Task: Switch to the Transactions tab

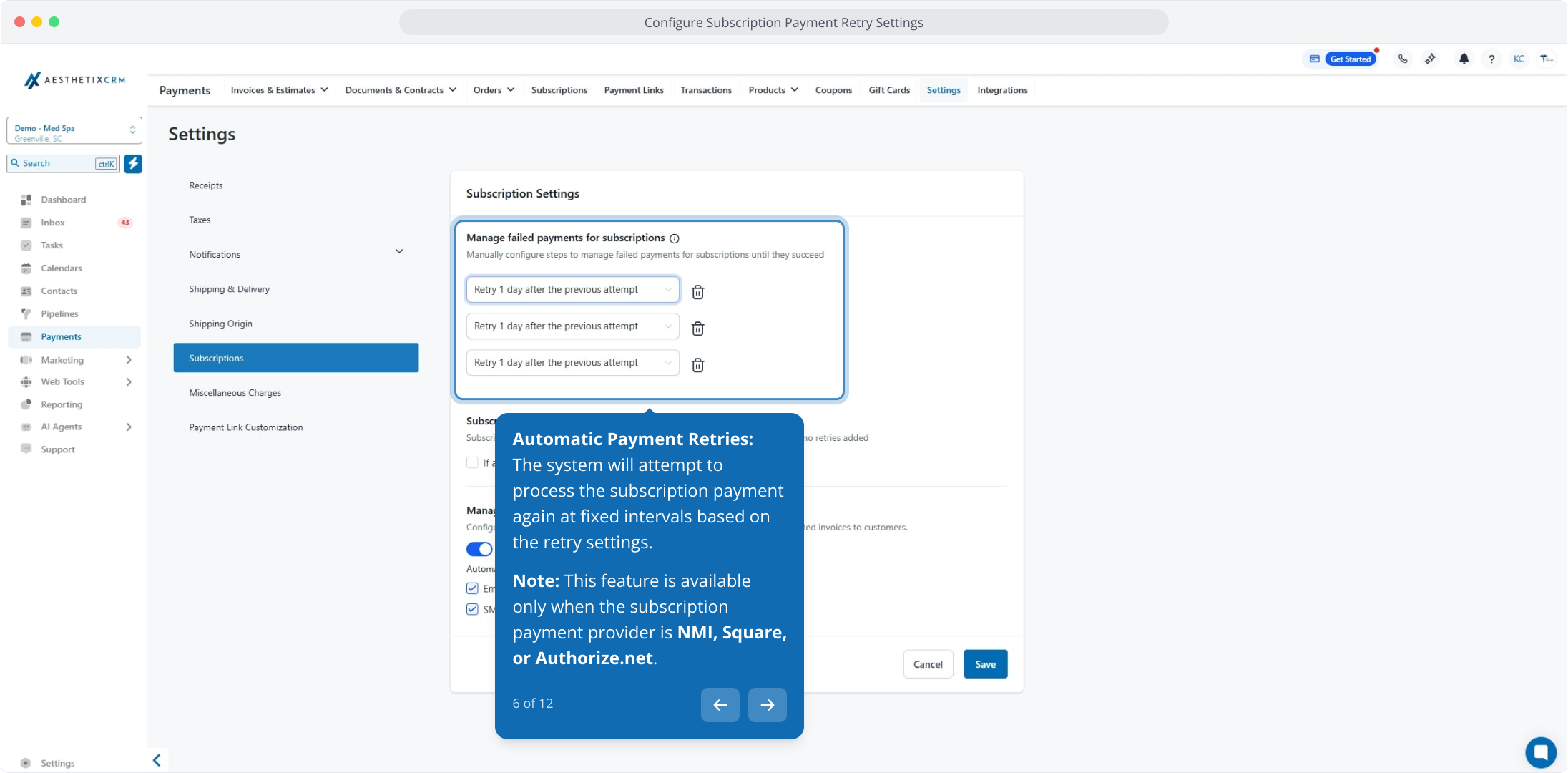Action: (705, 90)
